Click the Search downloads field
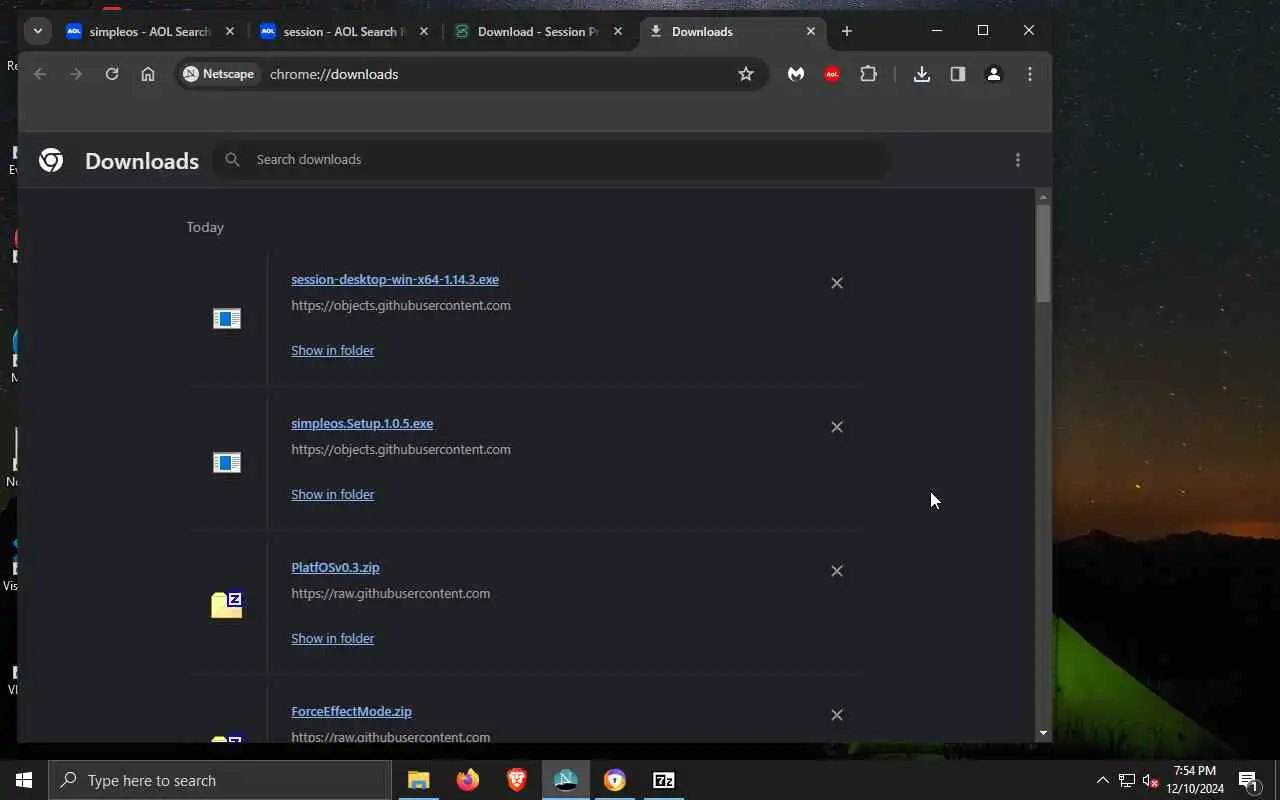1280x800 pixels. pos(550,160)
